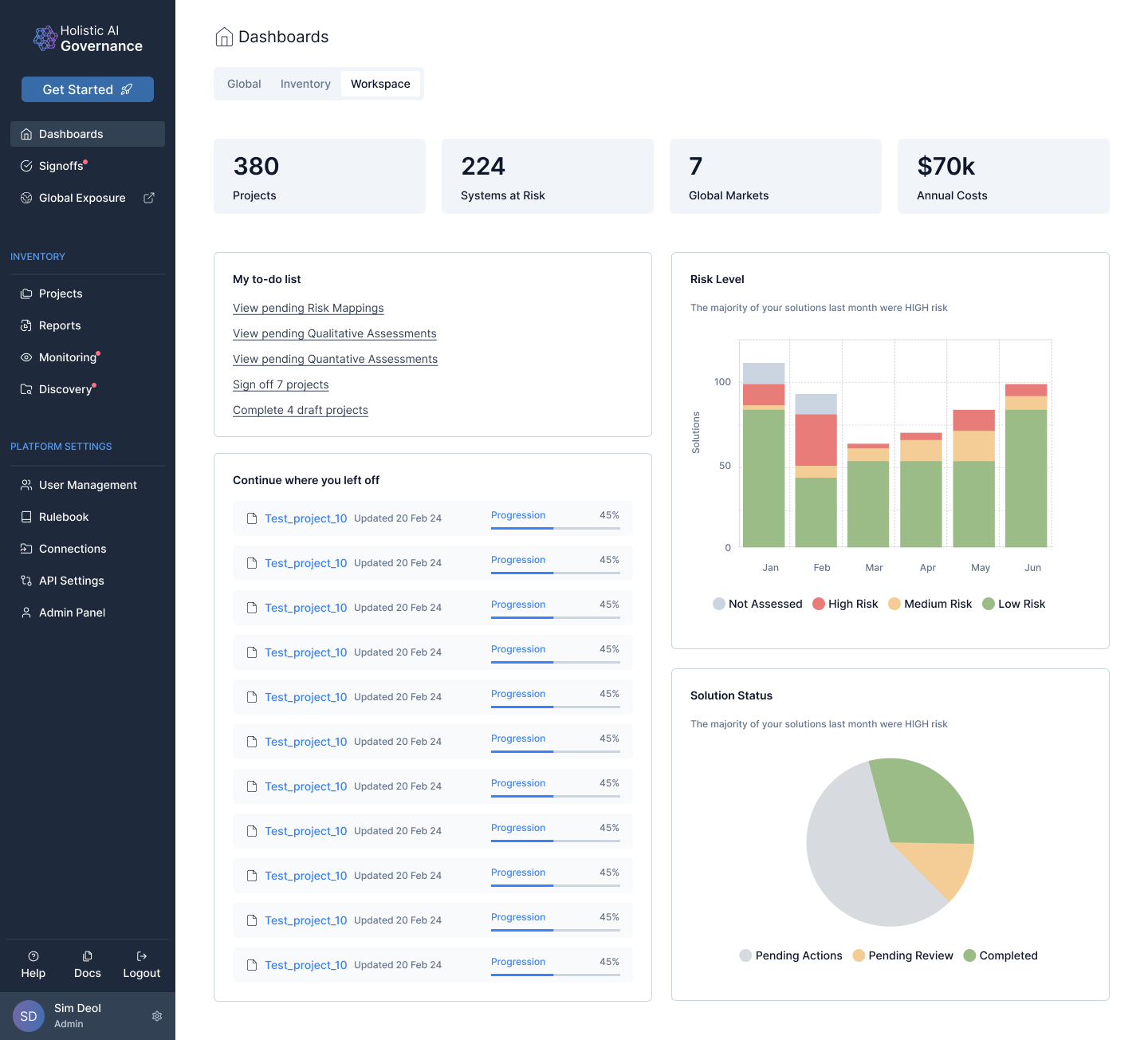The width and height of the screenshot is (1148, 1040).
Task: Open Global Exposure external link icon
Action: pos(149,198)
